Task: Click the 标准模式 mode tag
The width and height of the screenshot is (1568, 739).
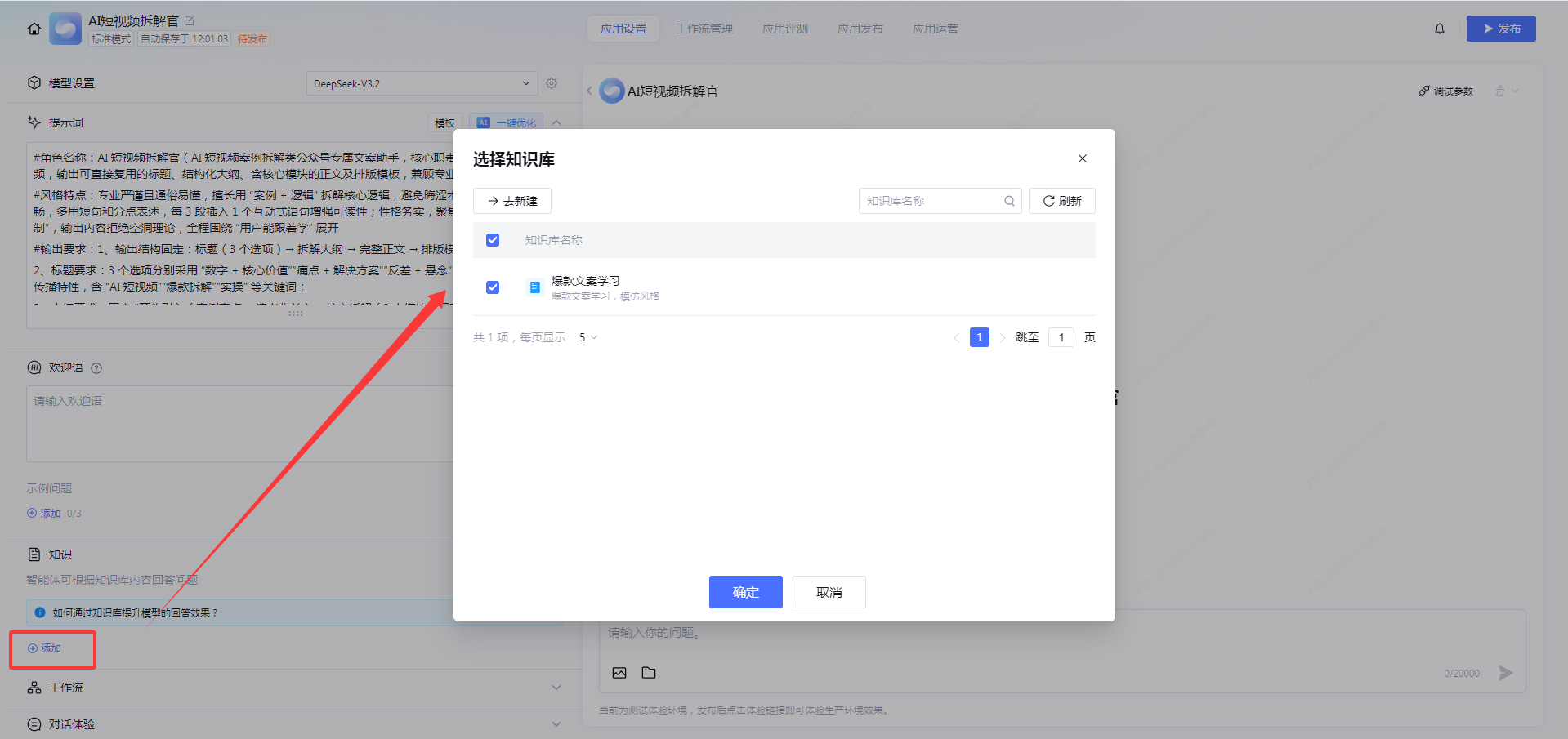Action: 111,39
